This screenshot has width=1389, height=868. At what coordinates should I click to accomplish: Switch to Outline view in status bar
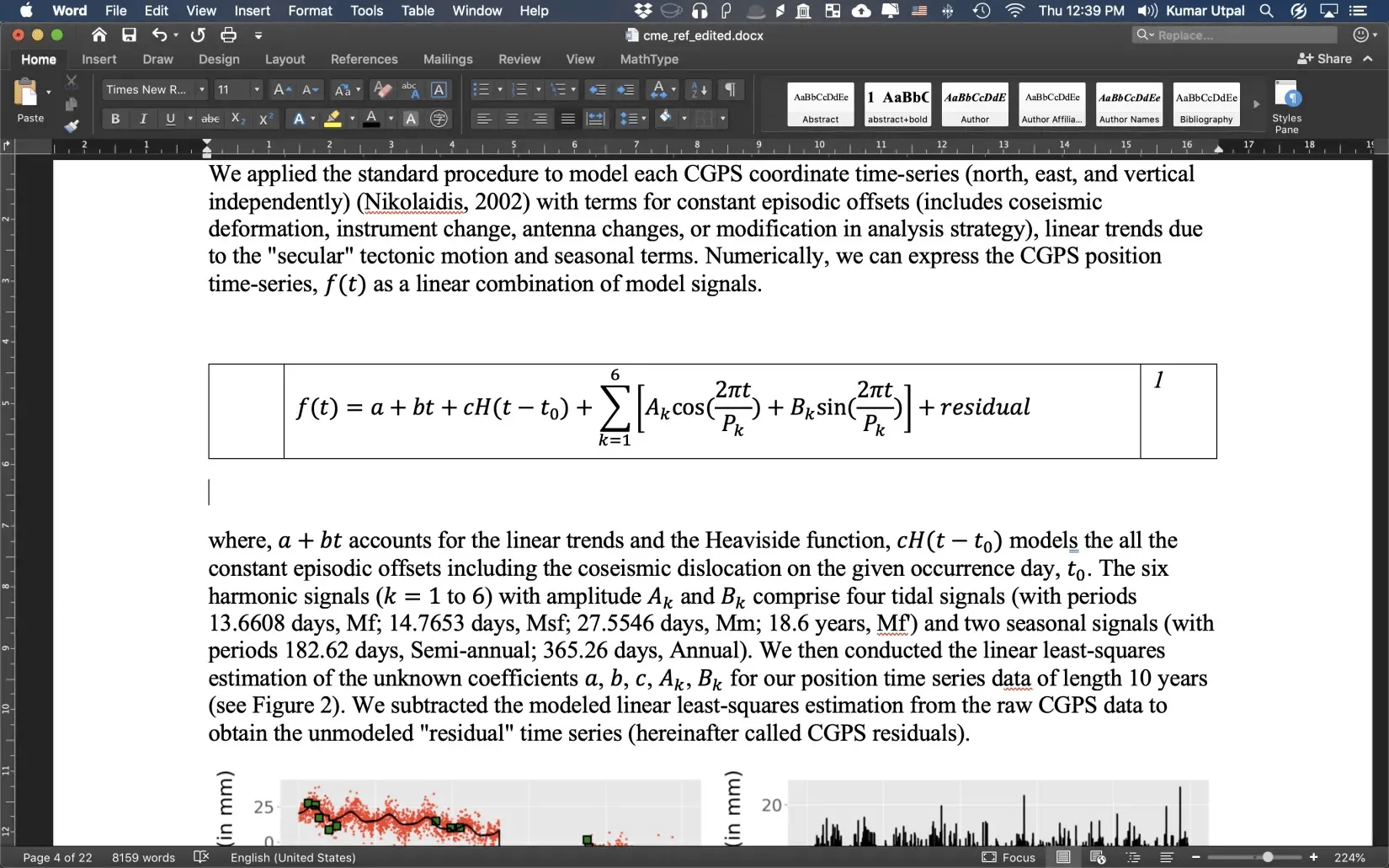pos(1133,857)
